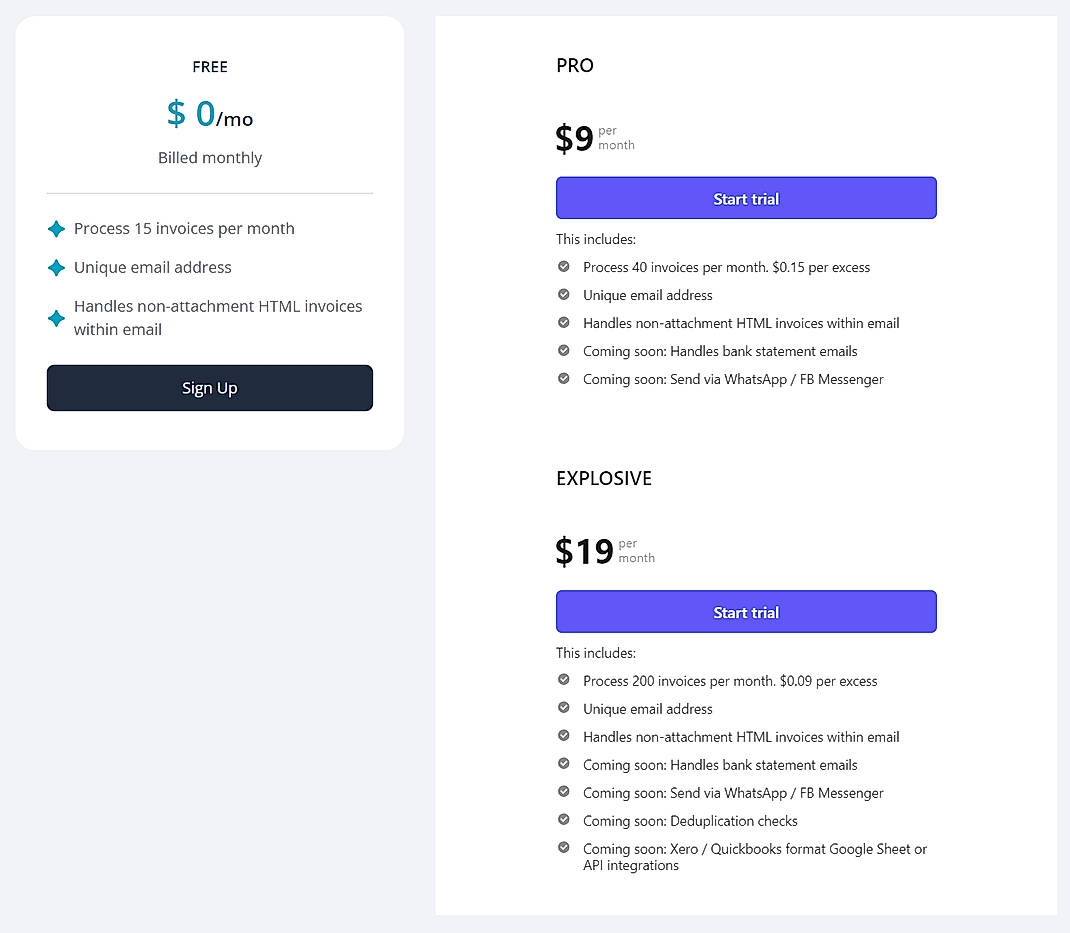1070x933 pixels.
Task: Start trial for the PRO plan
Action: [x=746, y=197]
